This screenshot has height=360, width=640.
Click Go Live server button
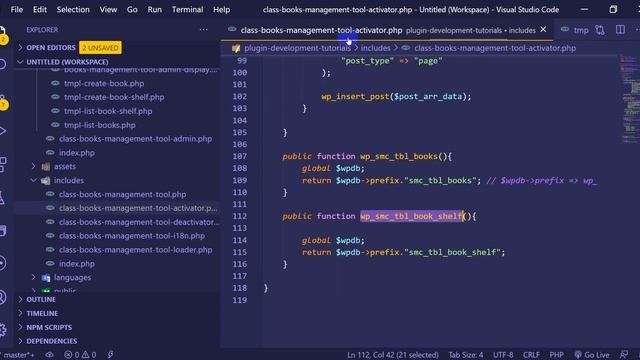point(591,355)
